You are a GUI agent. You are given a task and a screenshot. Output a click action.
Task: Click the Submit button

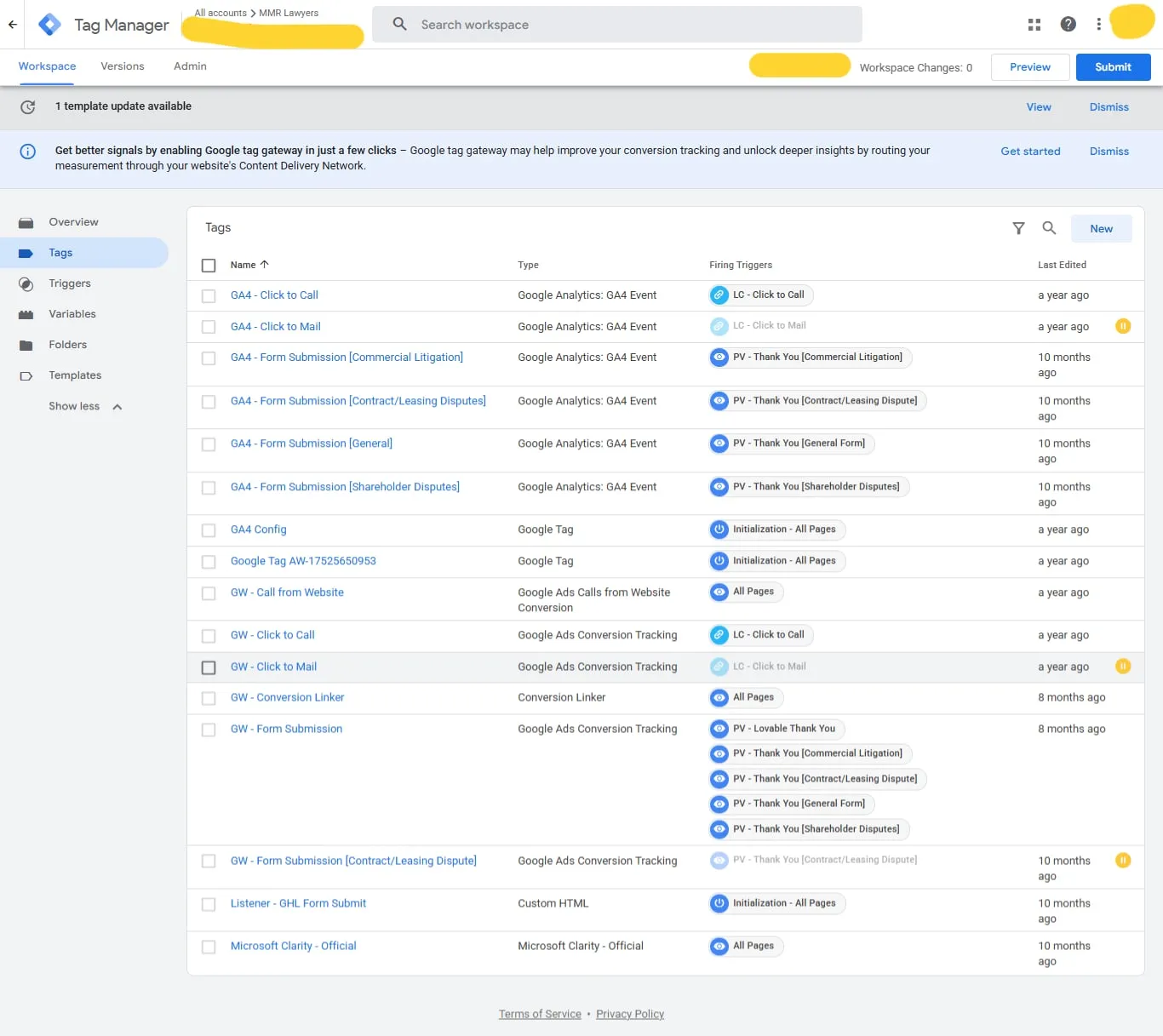tap(1113, 67)
